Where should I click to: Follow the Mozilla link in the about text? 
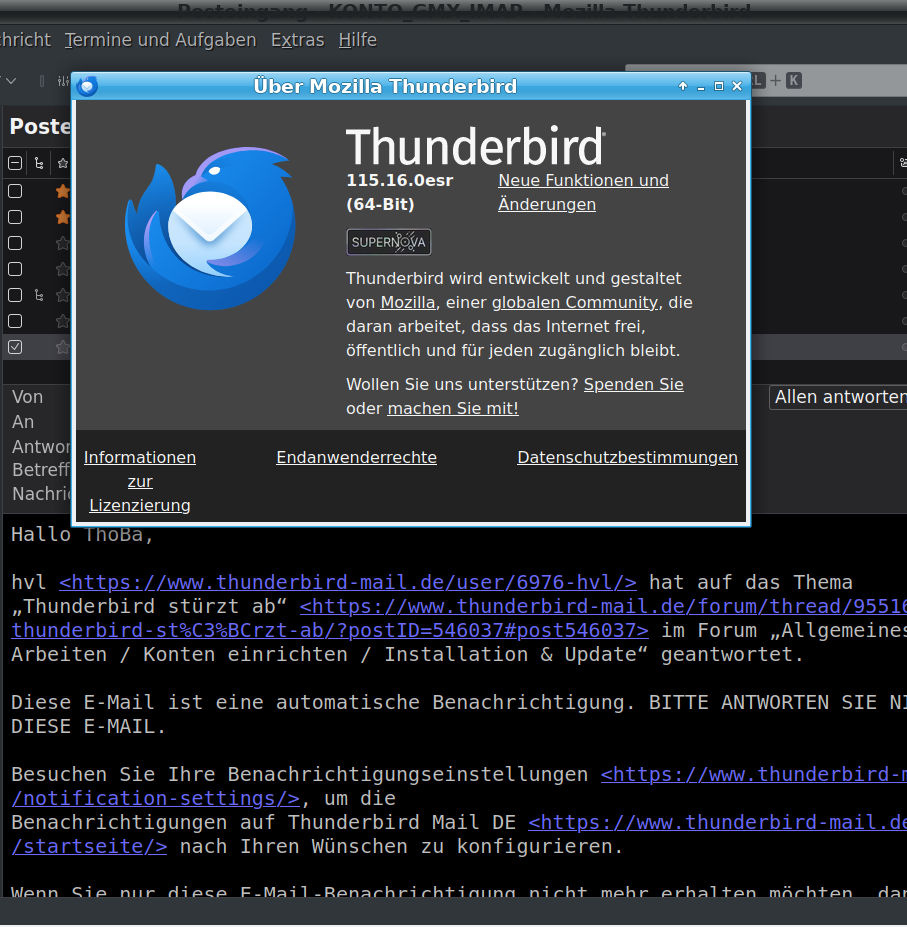[x=407, y=302]
